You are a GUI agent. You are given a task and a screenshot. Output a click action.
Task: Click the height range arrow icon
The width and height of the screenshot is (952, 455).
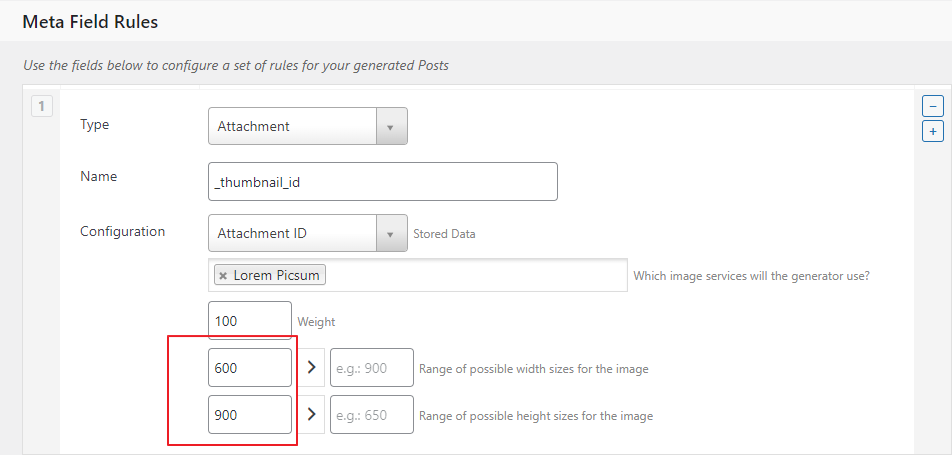pos(311,414)
